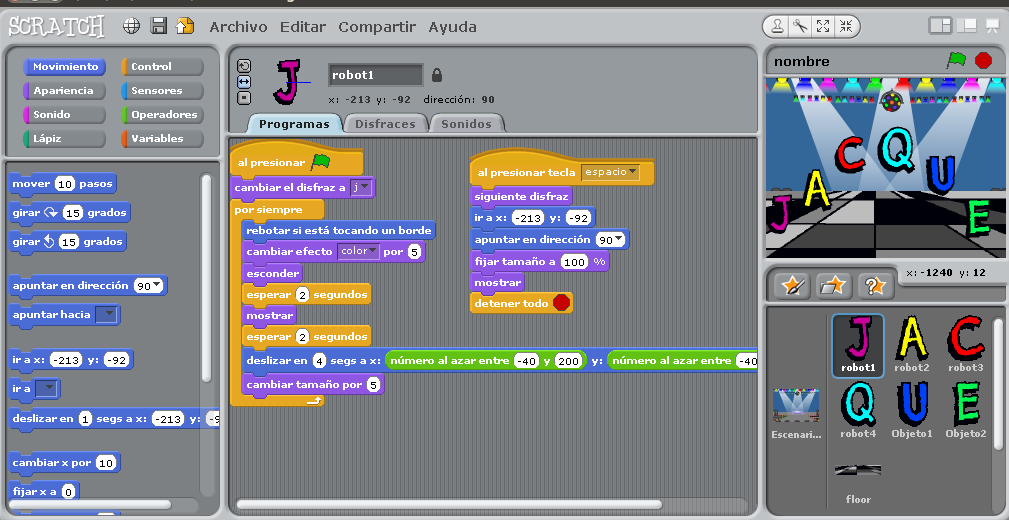Click first esperar block's 2 seconds value
The image size is (1009, 520).
tap(302, 295)
